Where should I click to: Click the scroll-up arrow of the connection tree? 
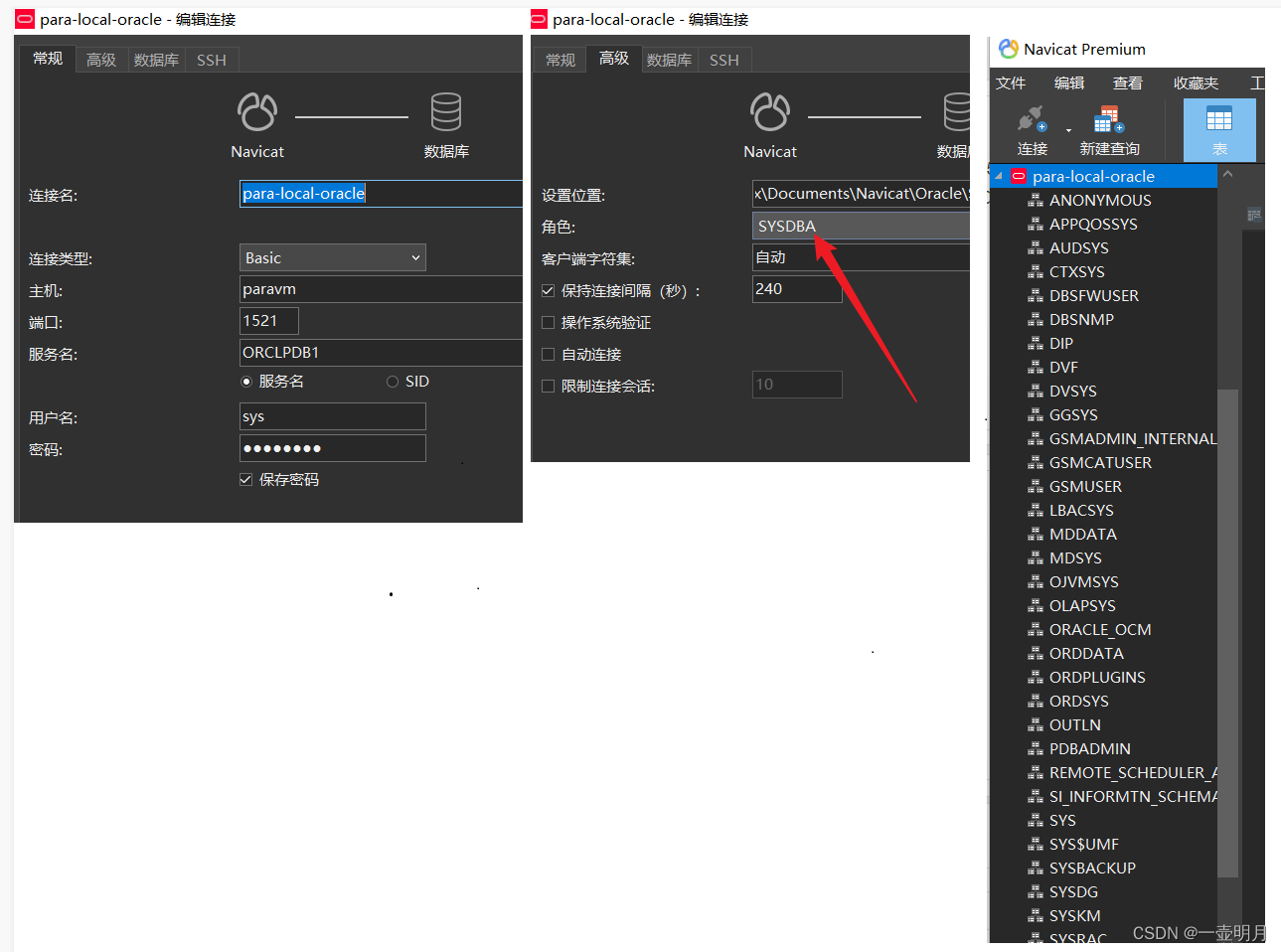tap(1228, 174)
